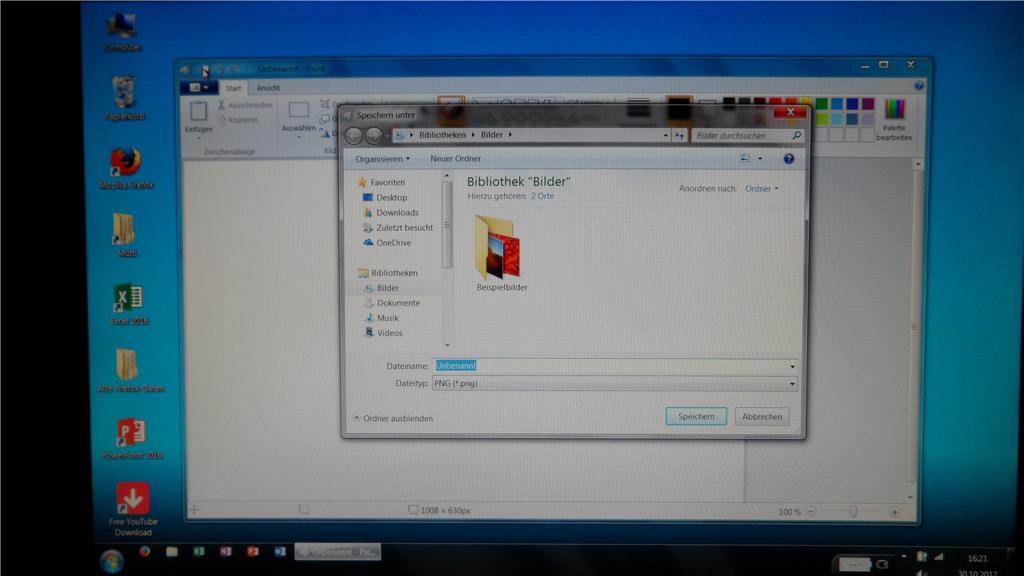Switch to the Start ribbon tab
The height and width of the screenshot is (576, 1024).
tap(233, 88)
